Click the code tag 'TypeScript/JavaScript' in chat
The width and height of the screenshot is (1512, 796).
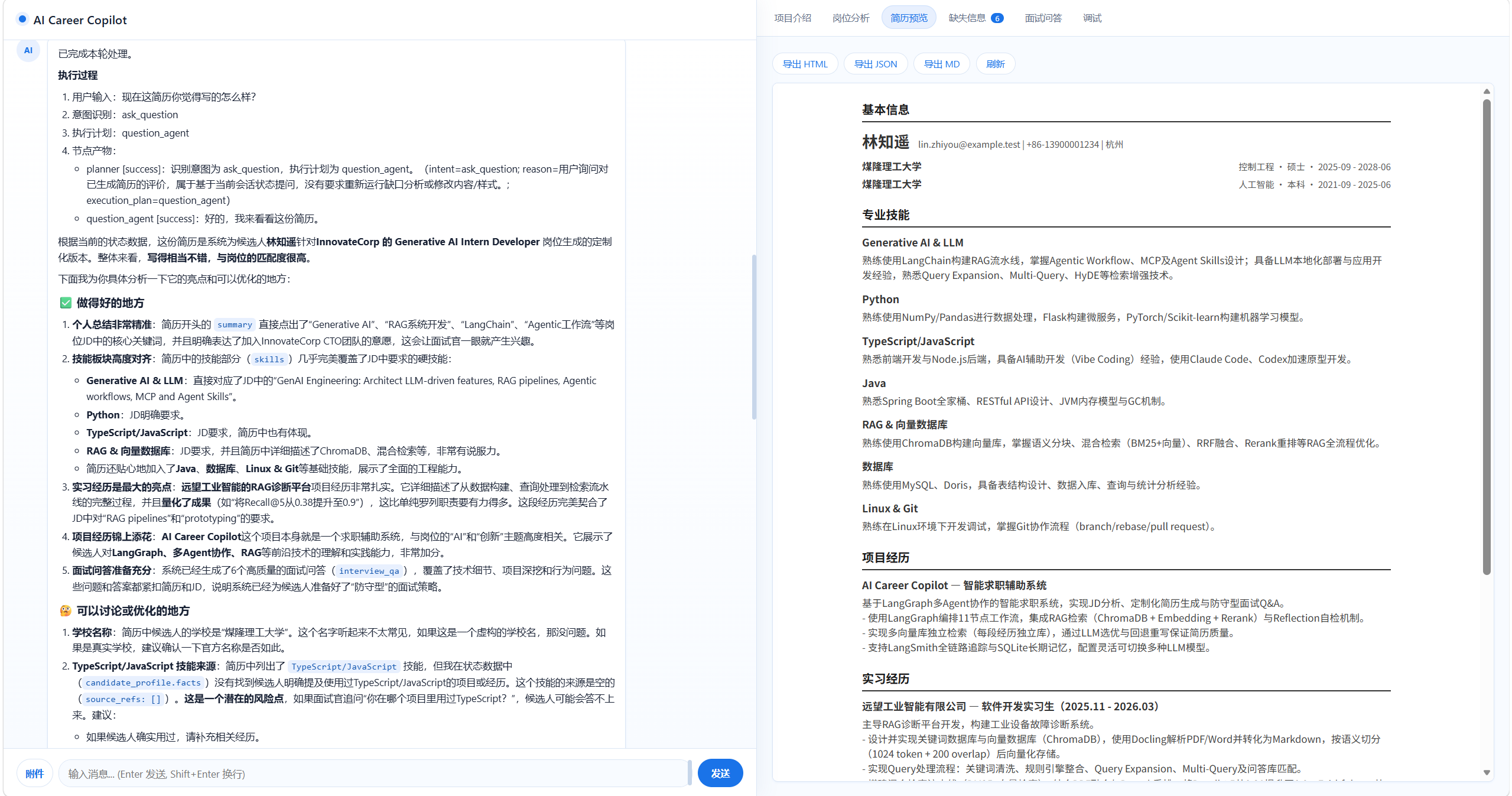(344, 667)
